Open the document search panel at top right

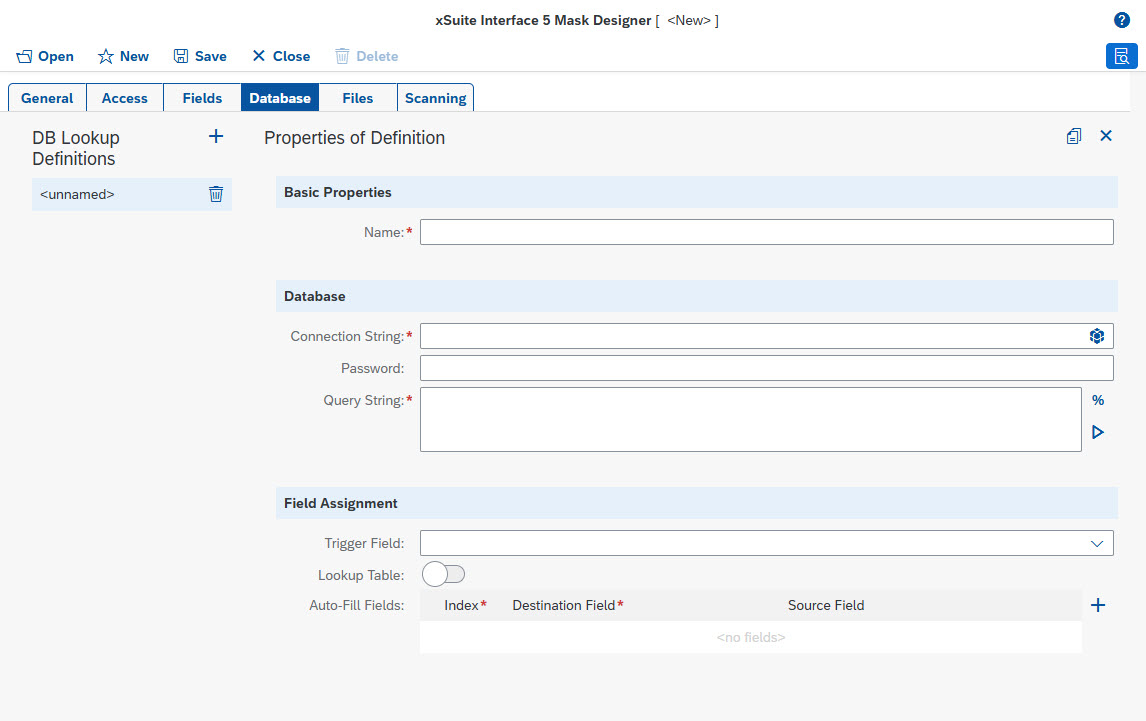tap(1122, 57)
